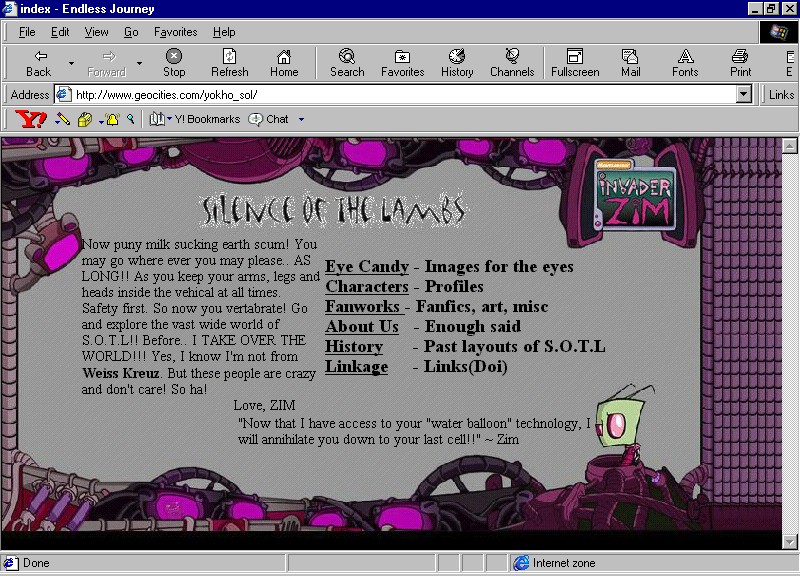Click the "Internet zone" status text

click(564, 563)
